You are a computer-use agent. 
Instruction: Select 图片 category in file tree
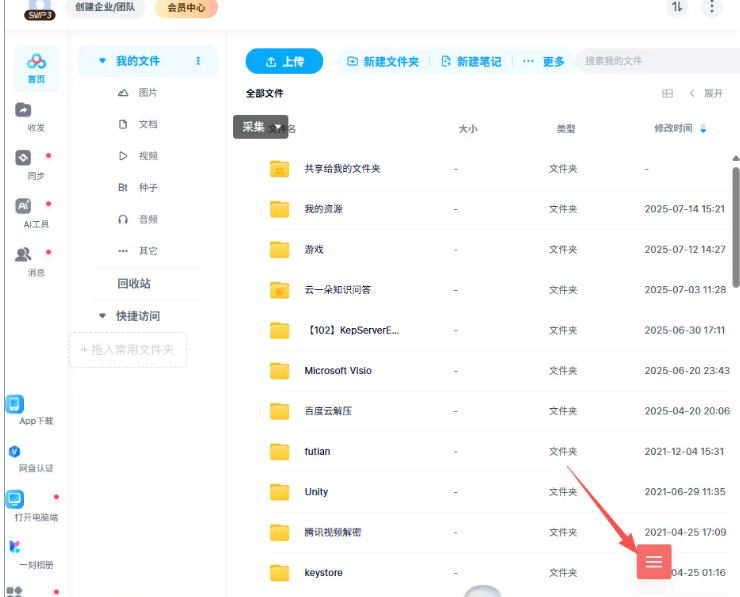pos(147,93)
